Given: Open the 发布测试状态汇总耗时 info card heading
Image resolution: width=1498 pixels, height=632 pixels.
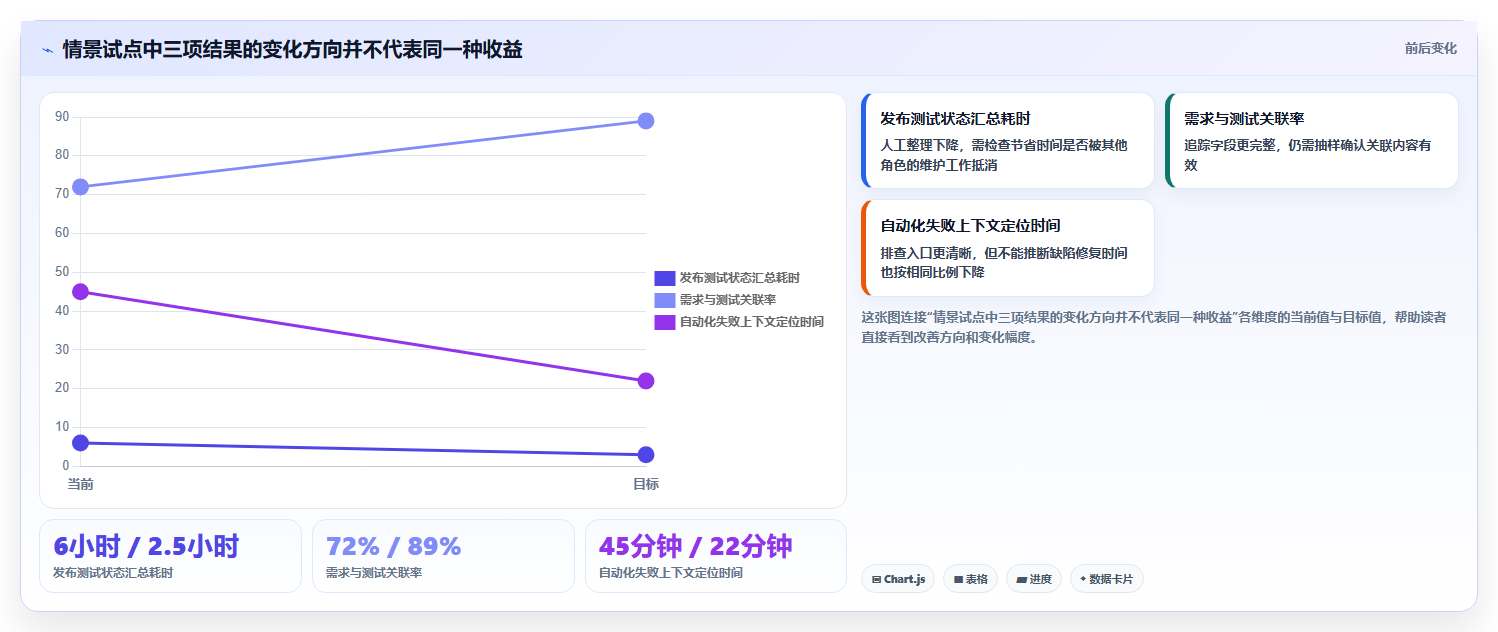Looking at the screenshot, I should pos(955,119).
